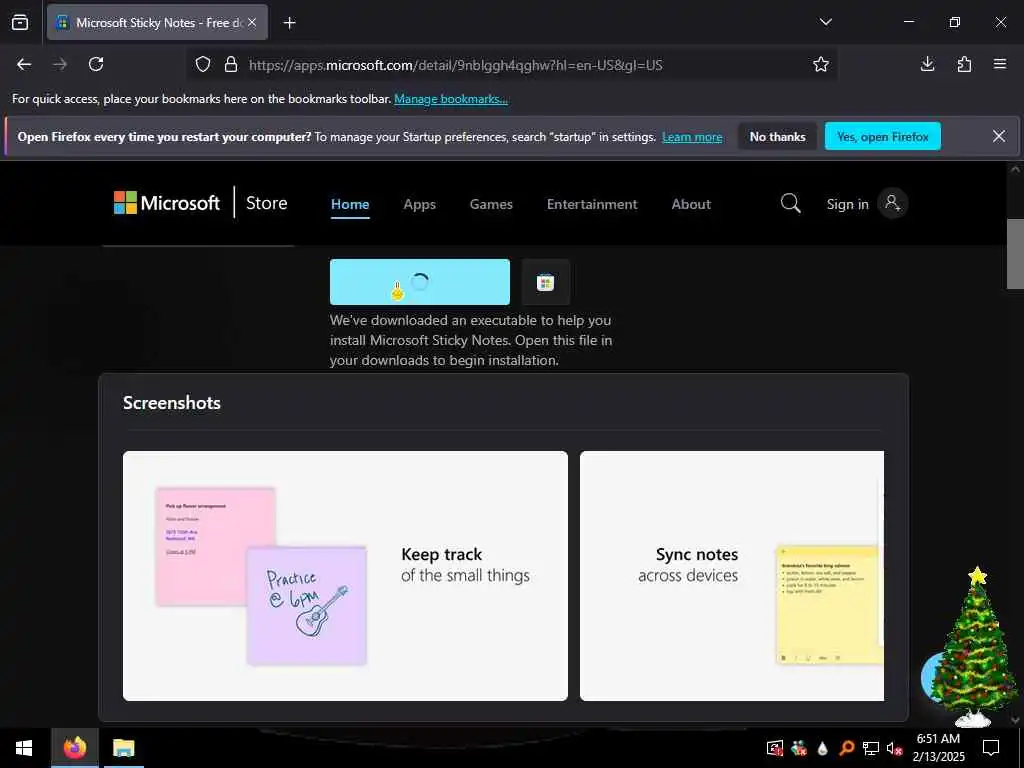This screenshot has height=768, width=1024.
Task: Choose No thanks in the notification bar
Action: click(777, 136)
